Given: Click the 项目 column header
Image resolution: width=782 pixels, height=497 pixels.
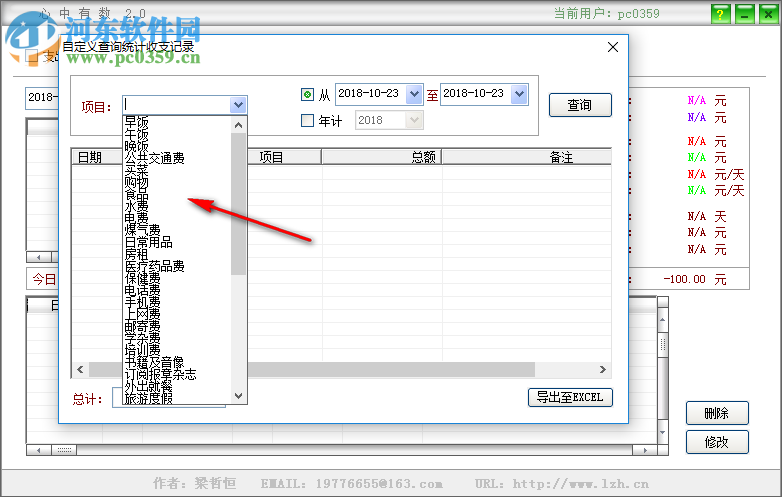Looking at the screenshot, I should tap(284, 157).
